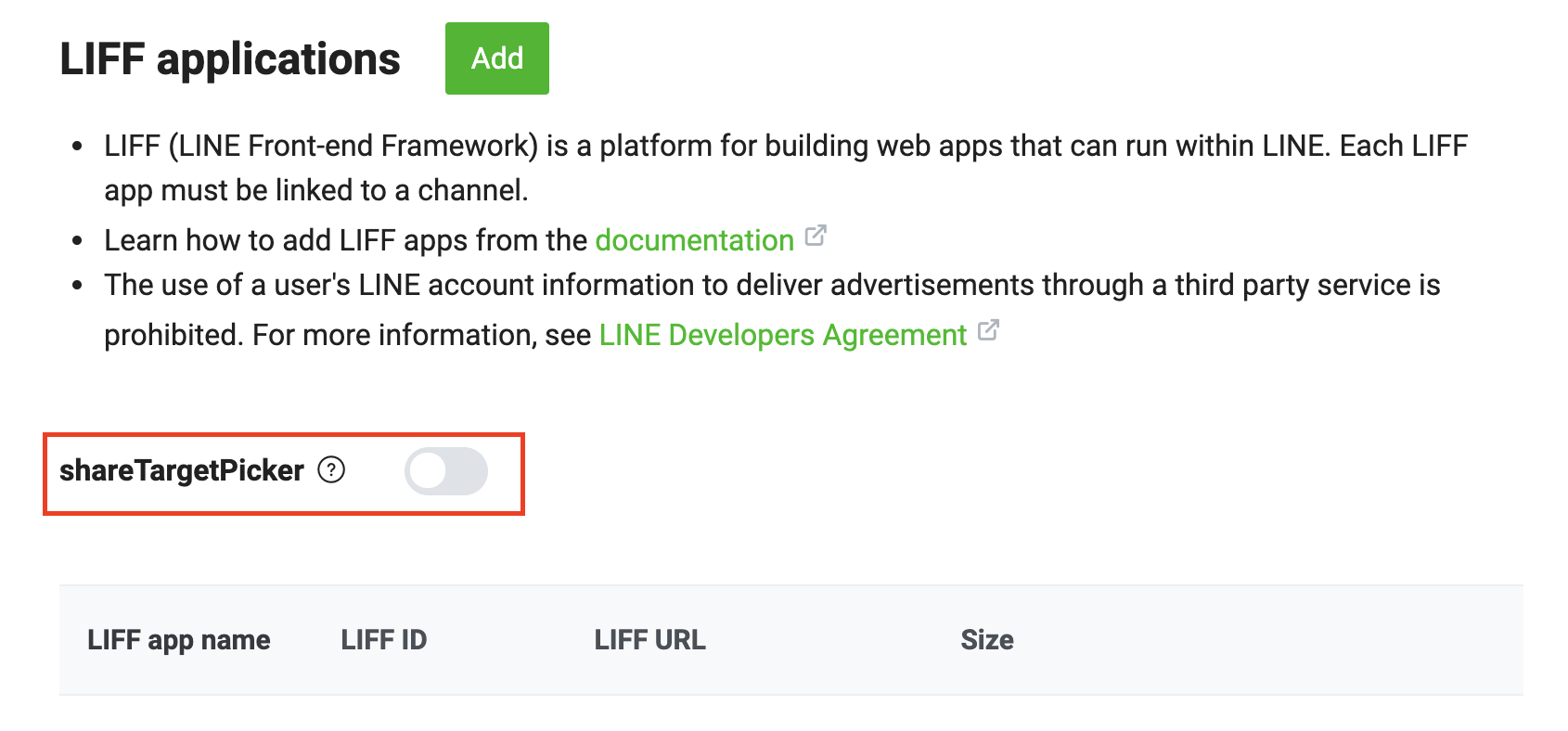
Task: Open the LINE Developers Agreement link
Action: 783,335
